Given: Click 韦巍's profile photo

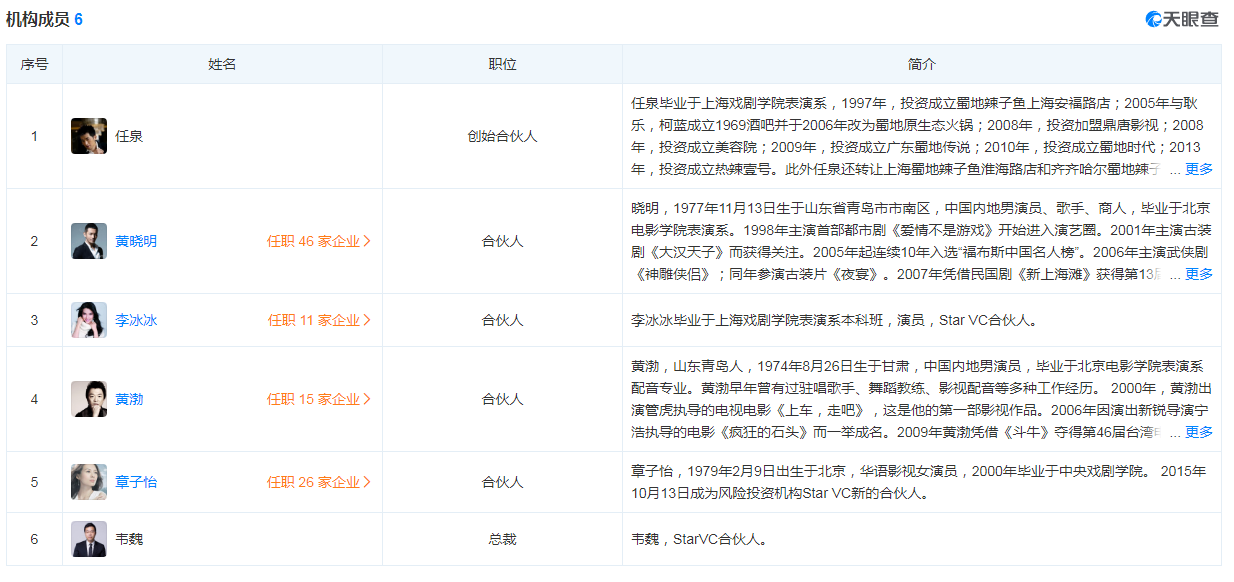Looking at the screenshot, I should [89, 539].
